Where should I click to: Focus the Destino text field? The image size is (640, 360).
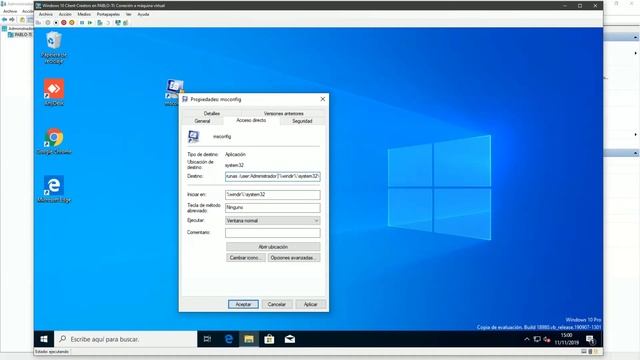coord(273,176)
